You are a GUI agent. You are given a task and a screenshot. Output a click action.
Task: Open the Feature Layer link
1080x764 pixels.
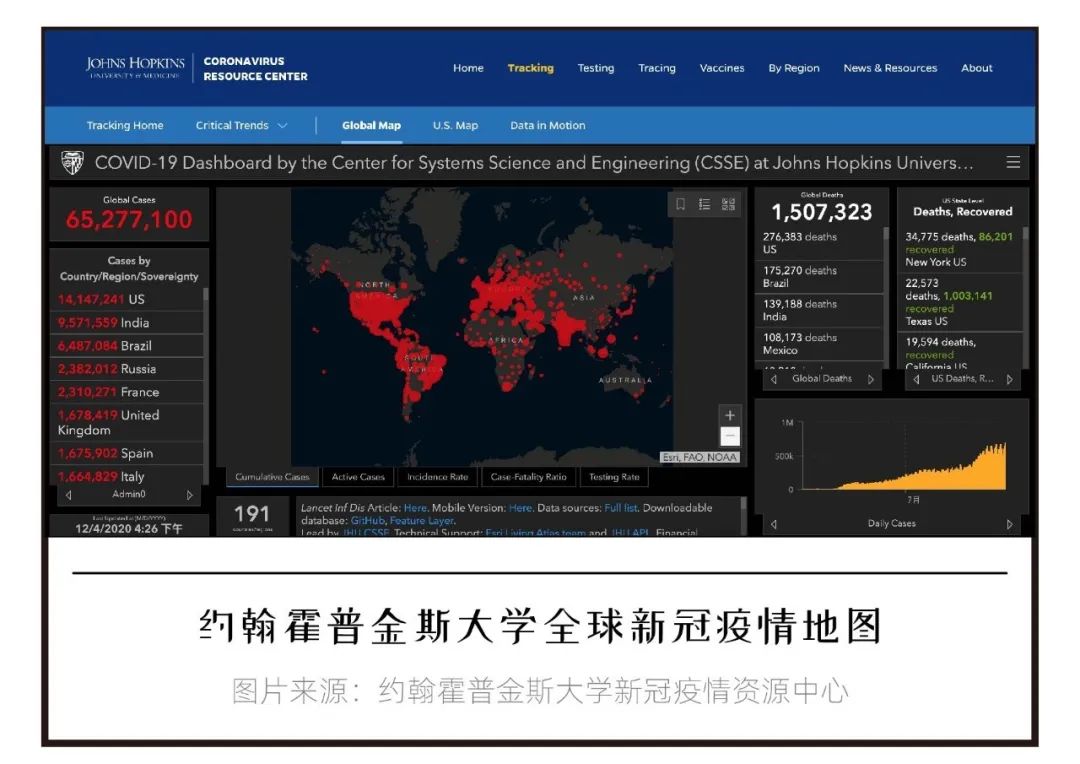pos(422,521)
